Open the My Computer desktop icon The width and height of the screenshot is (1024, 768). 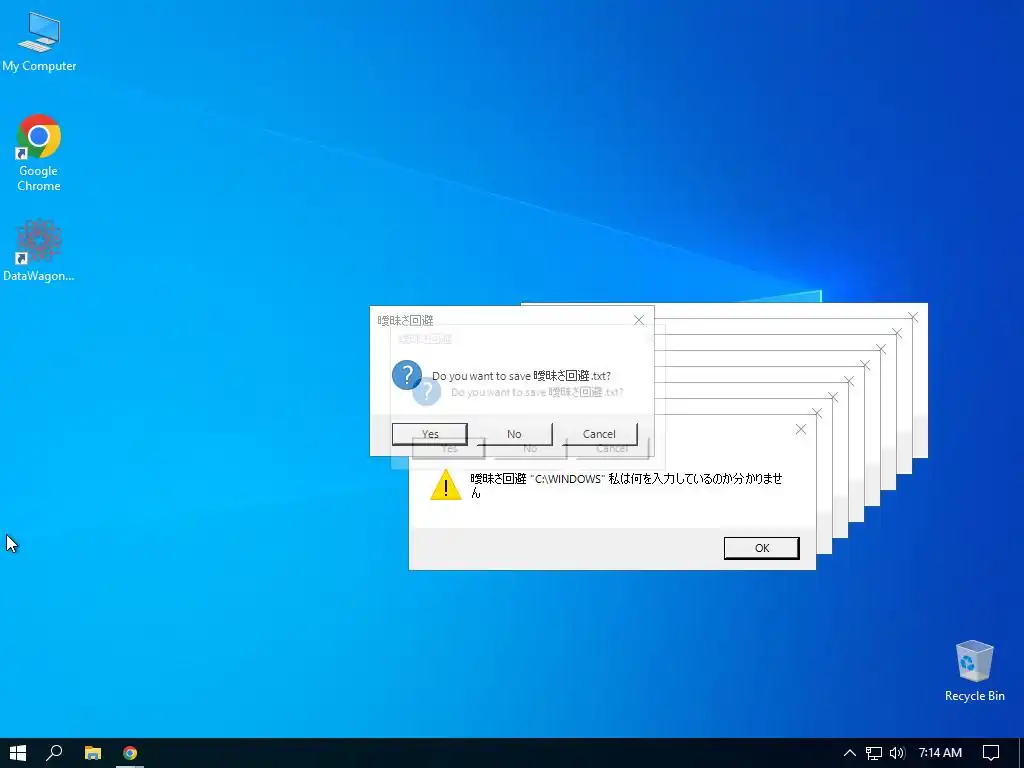(x=39, y=42)
